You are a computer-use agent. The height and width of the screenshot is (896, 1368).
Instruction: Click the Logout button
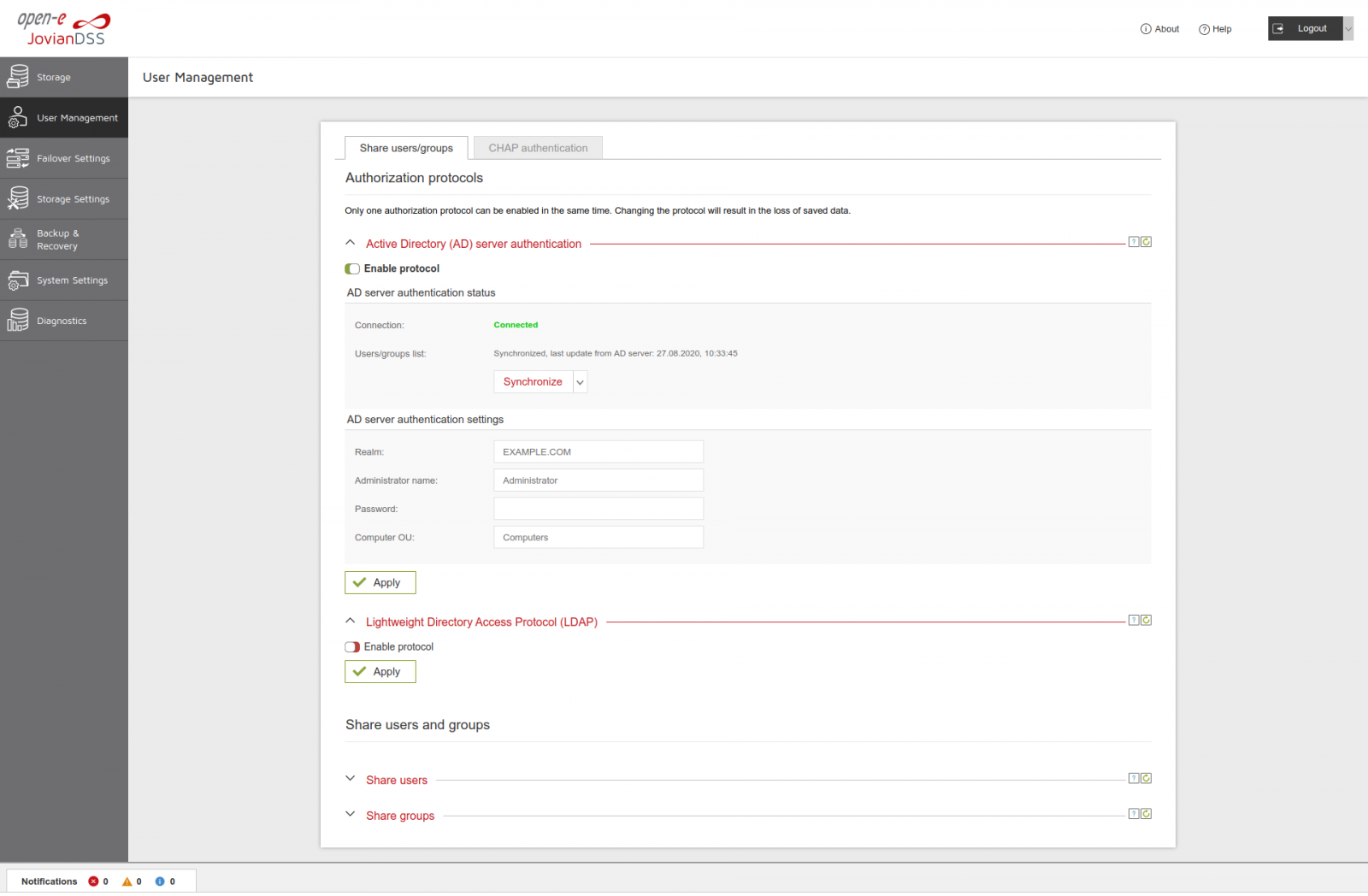tap(1306, 28)
